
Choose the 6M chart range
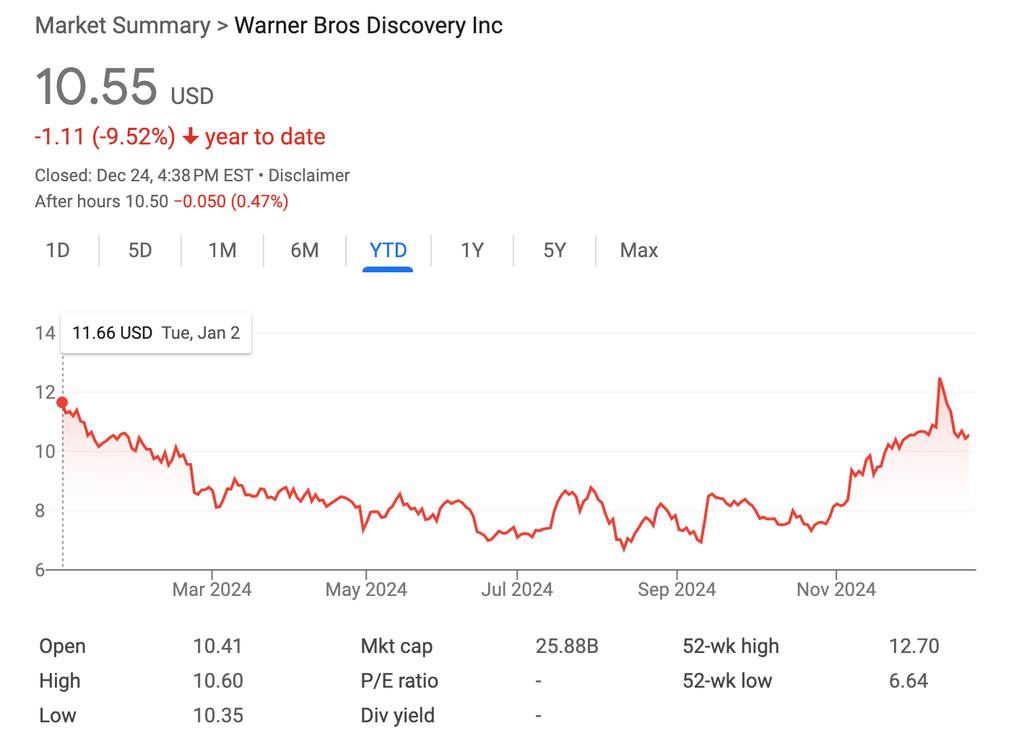(x=304, y=250)
